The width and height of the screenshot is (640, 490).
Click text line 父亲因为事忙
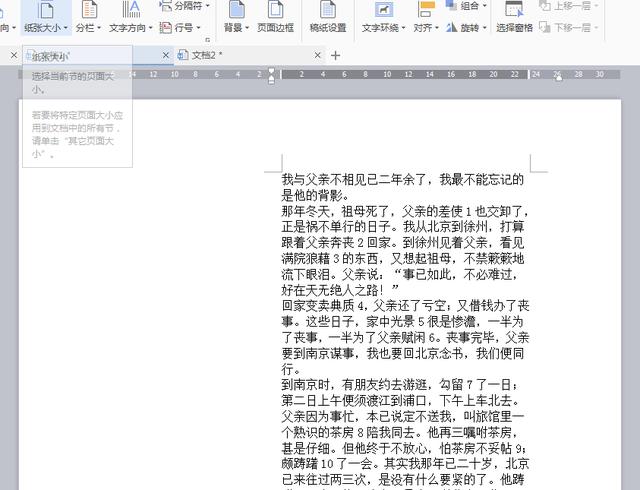402,416
